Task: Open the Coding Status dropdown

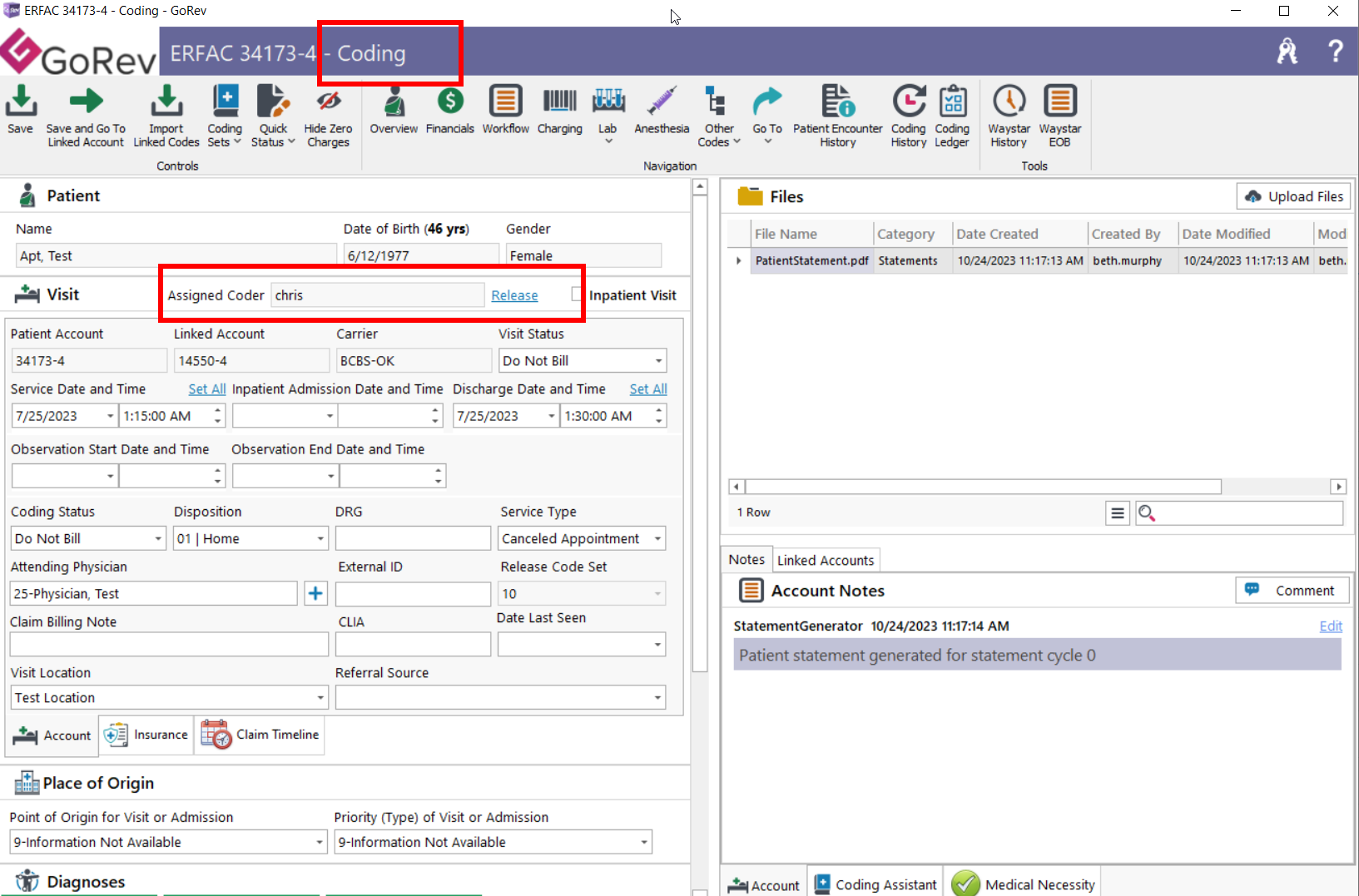Action: coord(158,538)
